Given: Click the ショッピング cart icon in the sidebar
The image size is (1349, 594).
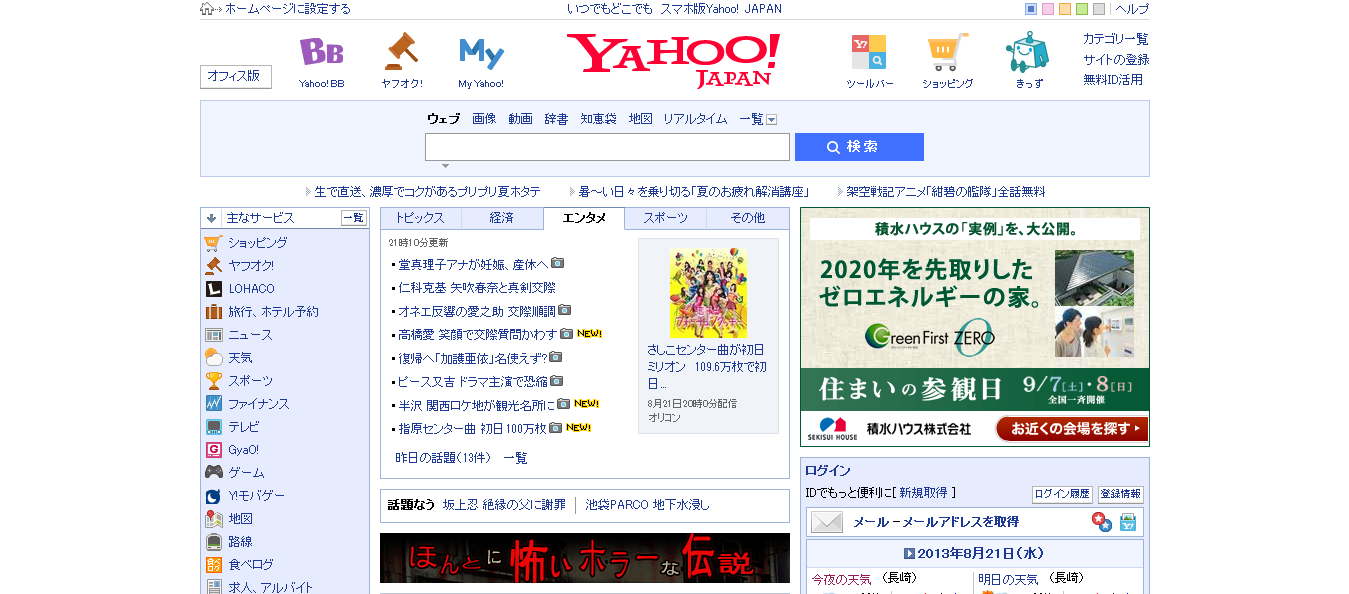Looking at the screenshot, I should coord(213,242).
